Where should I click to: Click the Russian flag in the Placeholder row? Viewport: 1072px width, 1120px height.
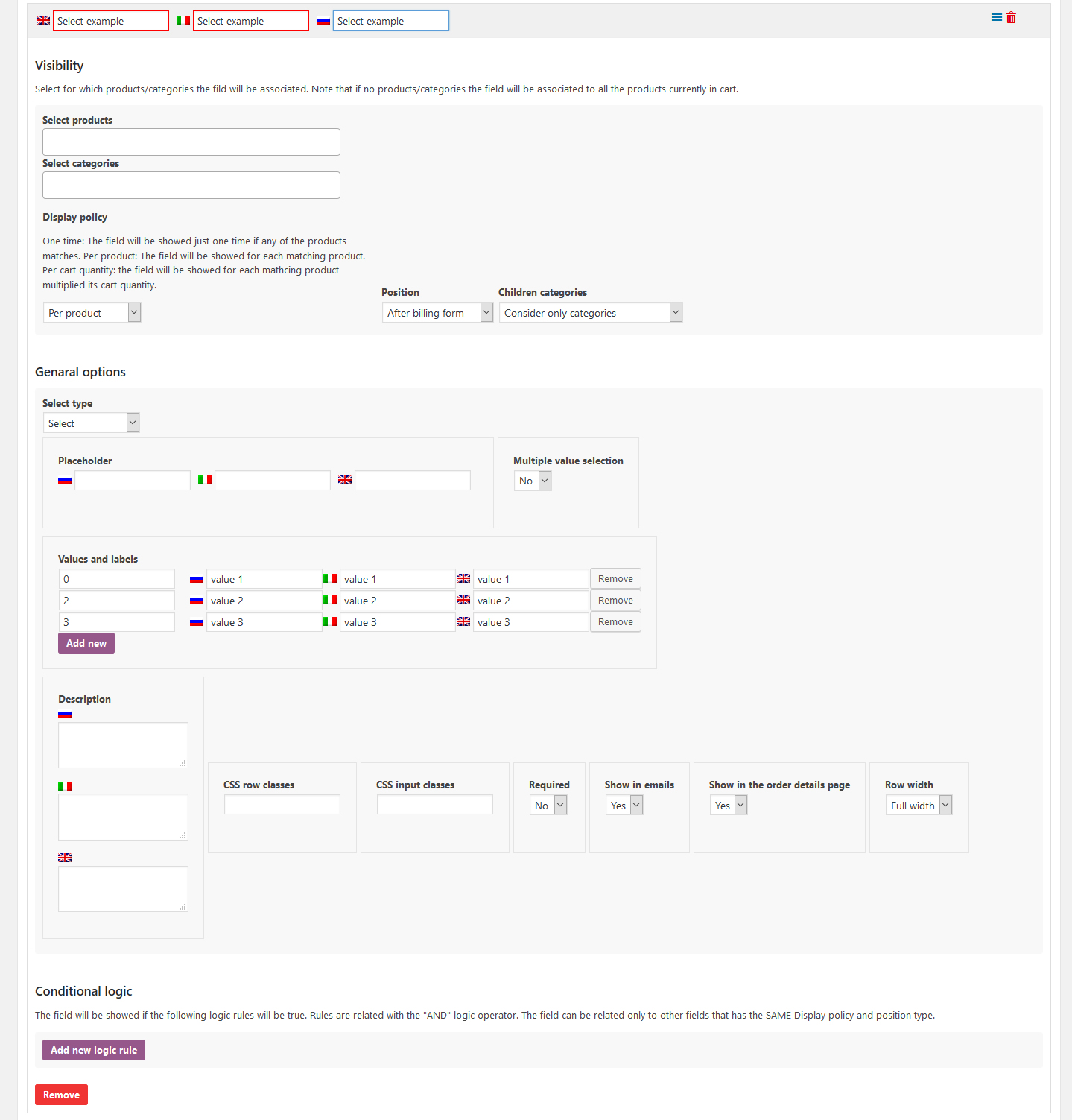point(65,481)
